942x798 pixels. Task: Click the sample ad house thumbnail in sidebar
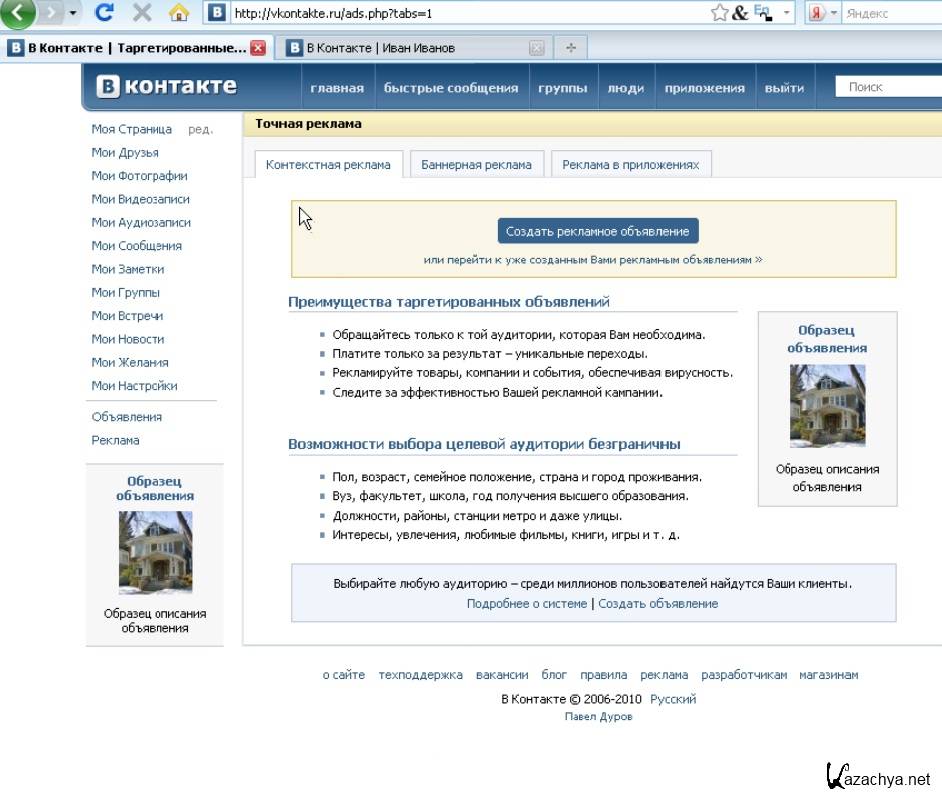pos(155,552)
